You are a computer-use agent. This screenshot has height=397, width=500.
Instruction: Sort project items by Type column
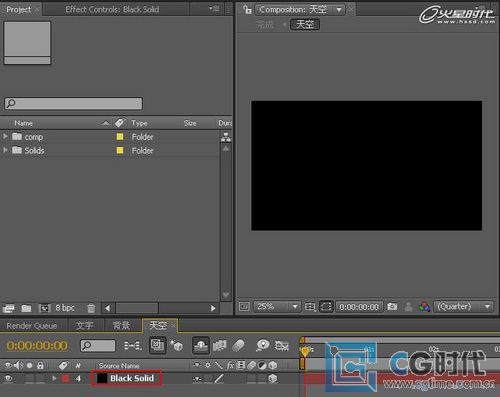(x=139, y=123)
